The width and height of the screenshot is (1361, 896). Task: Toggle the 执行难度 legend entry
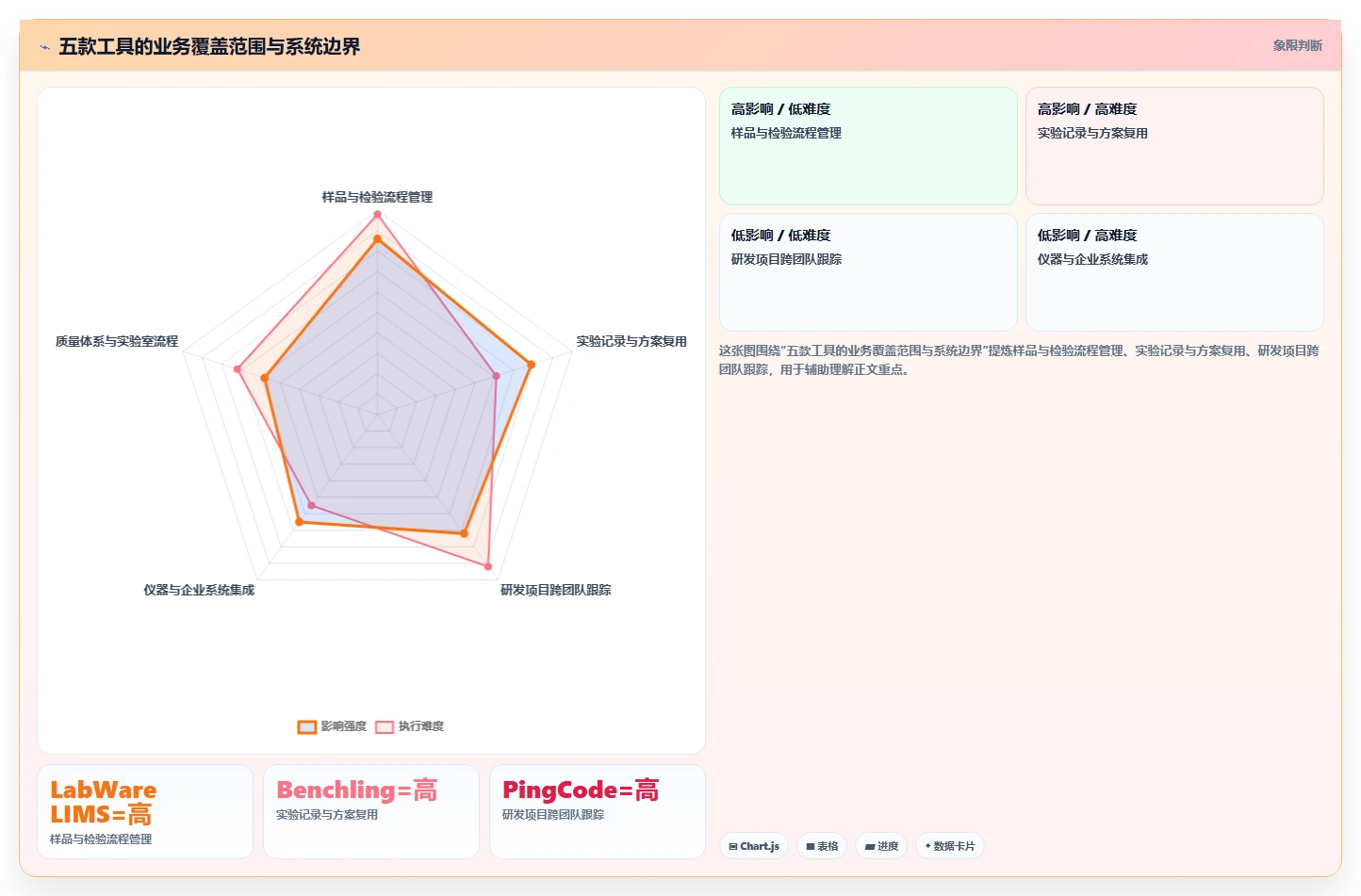click(x=409, y=726)
